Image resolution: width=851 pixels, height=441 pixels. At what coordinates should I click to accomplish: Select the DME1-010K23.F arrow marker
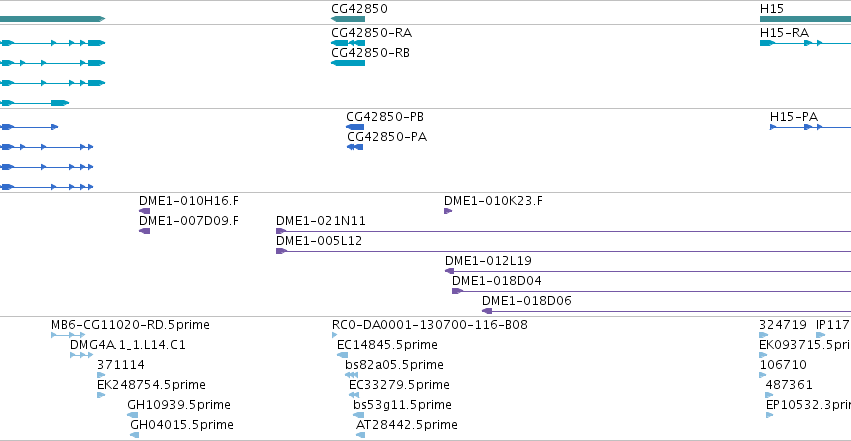tap(448, 211)
